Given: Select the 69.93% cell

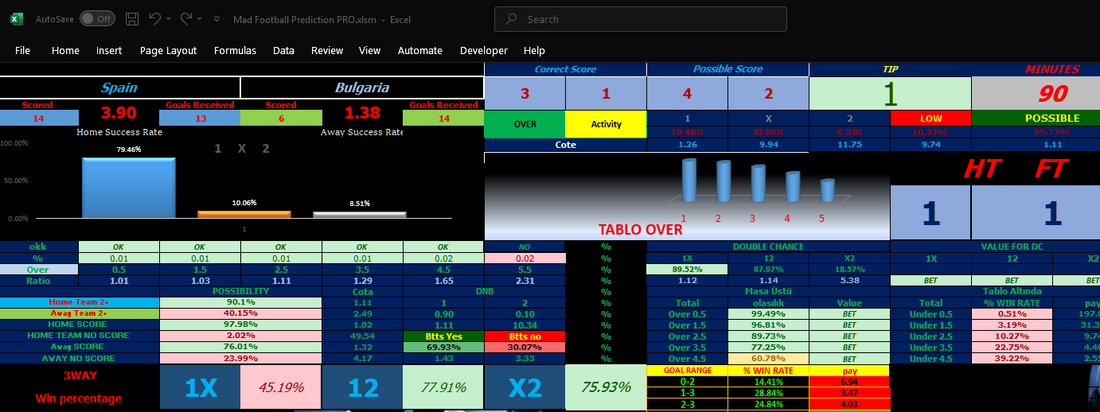Looking at the screenshot, I should 443,347.
